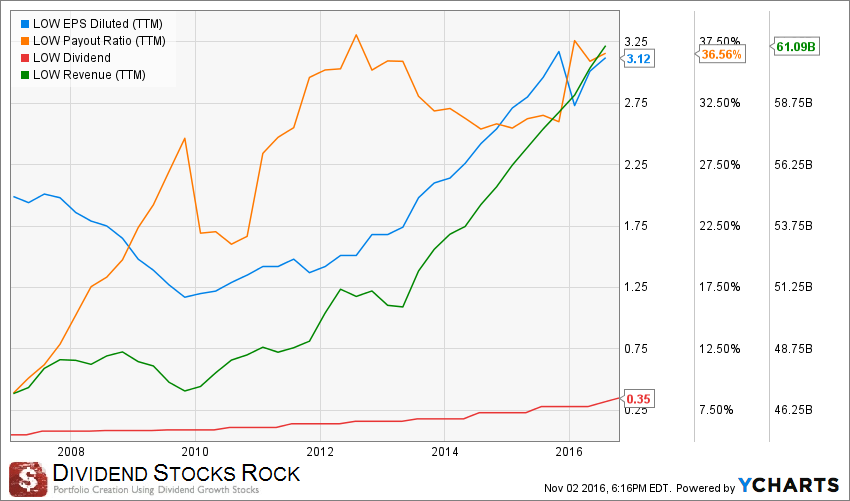Click the 32.50% payout axis tick
The height and width of the screenshot is (501, 850).
pos(720,103)
